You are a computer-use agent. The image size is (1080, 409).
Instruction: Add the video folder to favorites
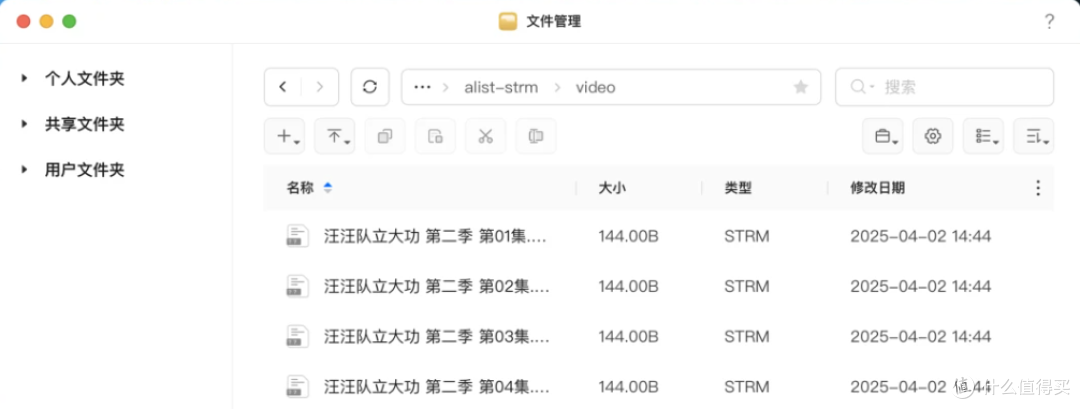pos(800,87)
